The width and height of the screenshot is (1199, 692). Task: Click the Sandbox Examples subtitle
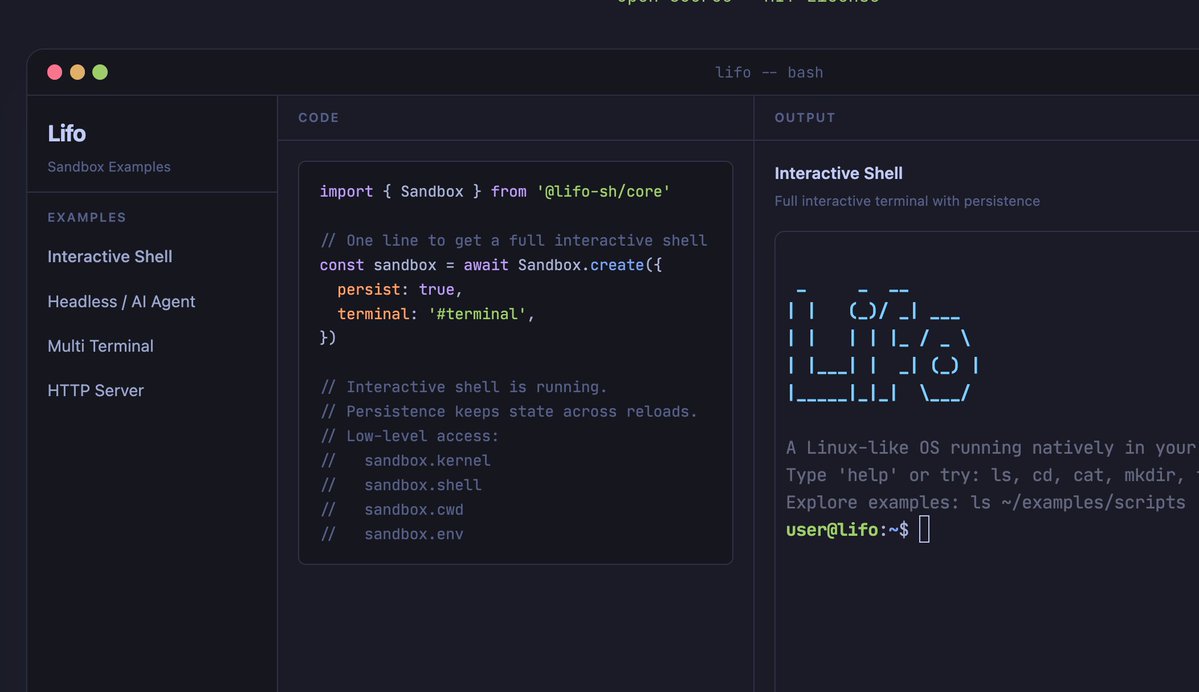109,167
